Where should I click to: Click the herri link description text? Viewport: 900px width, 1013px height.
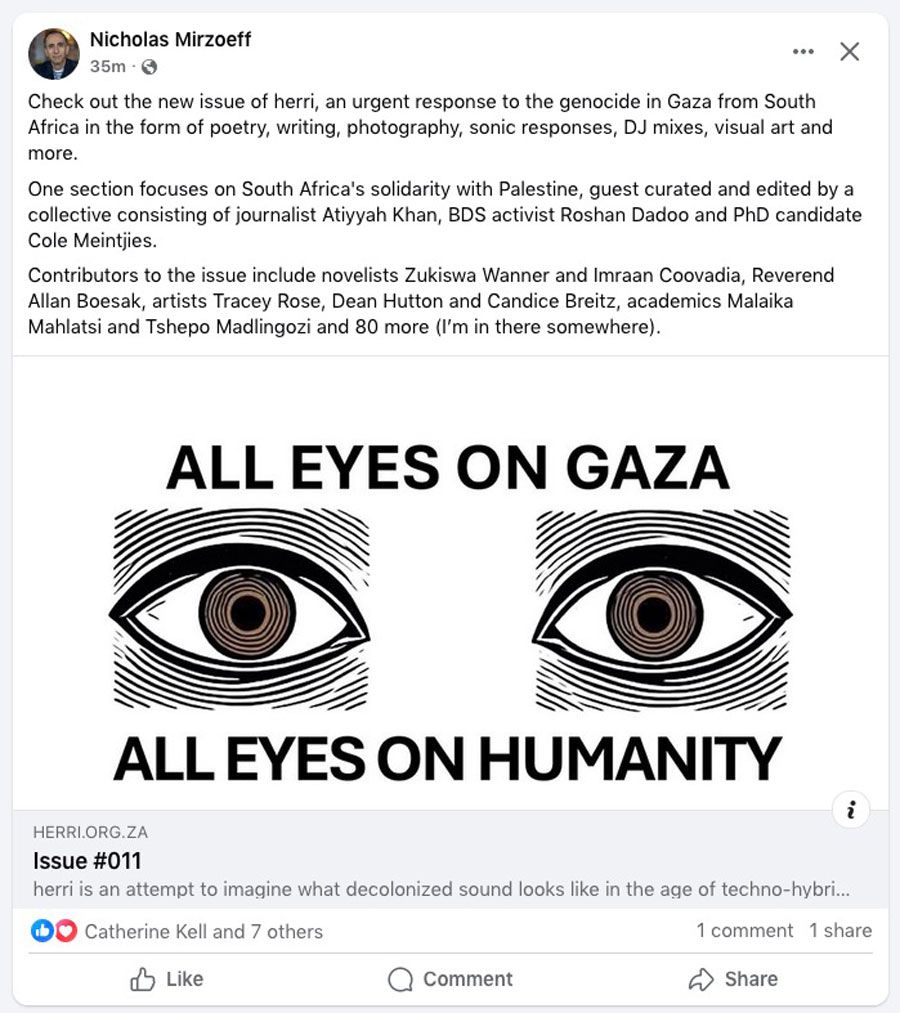click(441, 889)
